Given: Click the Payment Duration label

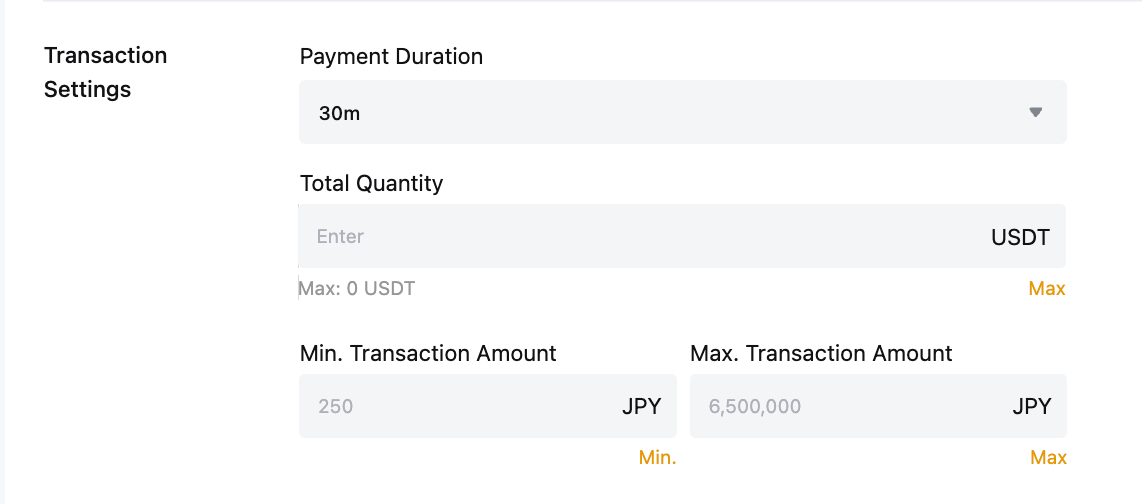Looking at the screenshot, I should [x=391, y=57].
